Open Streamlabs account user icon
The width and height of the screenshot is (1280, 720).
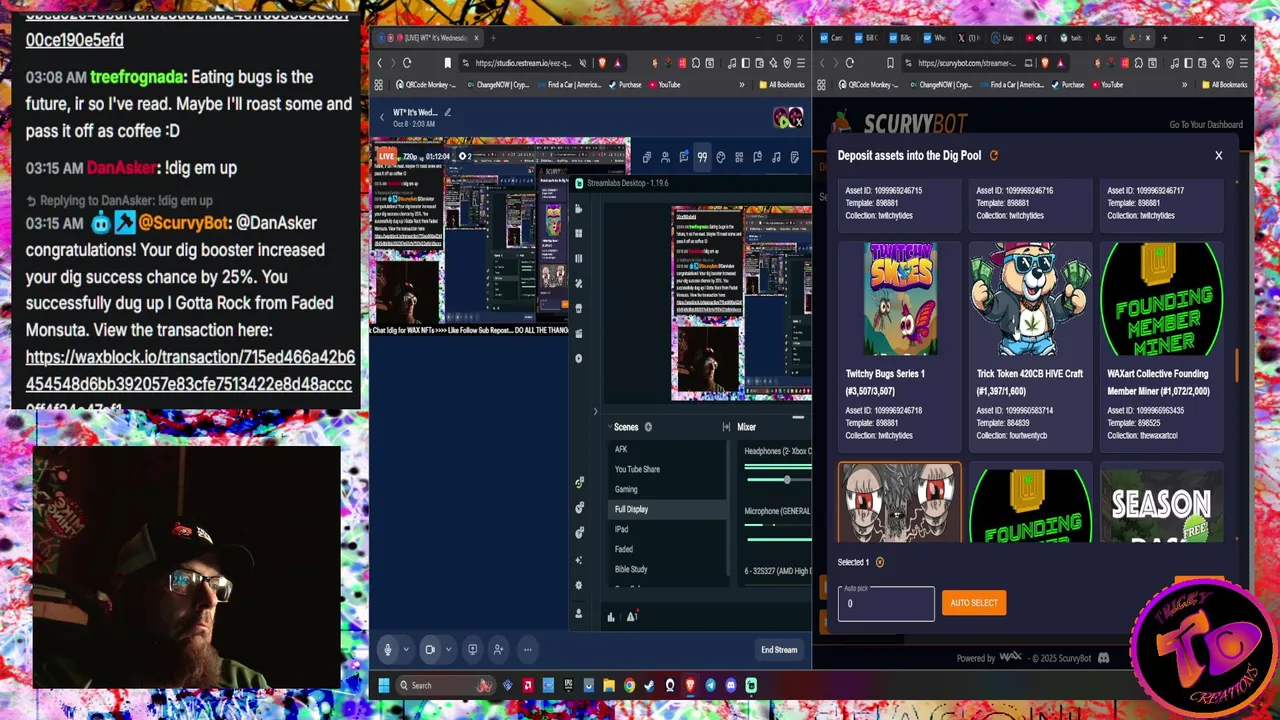tap(579, 613)
